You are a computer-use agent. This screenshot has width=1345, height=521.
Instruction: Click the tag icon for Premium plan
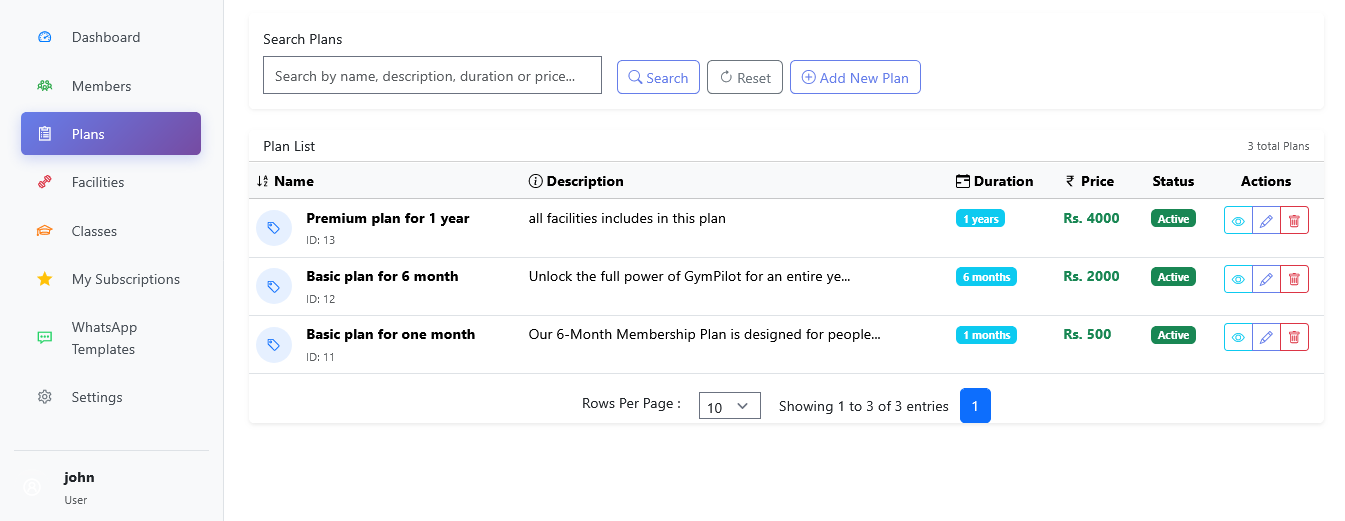click(274, 227)
